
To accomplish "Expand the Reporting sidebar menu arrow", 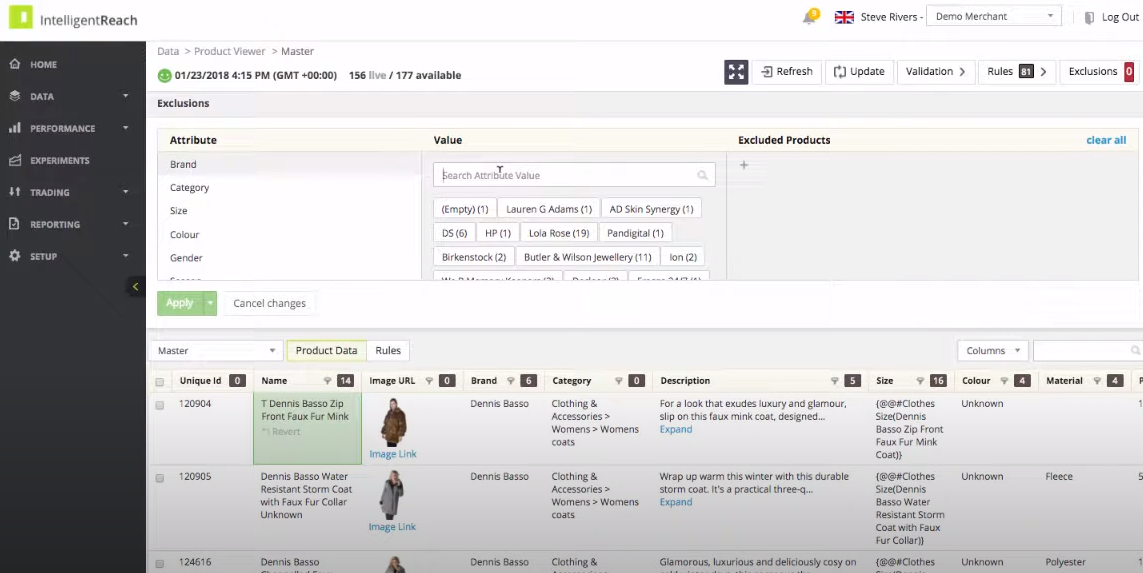I will 125,225.
